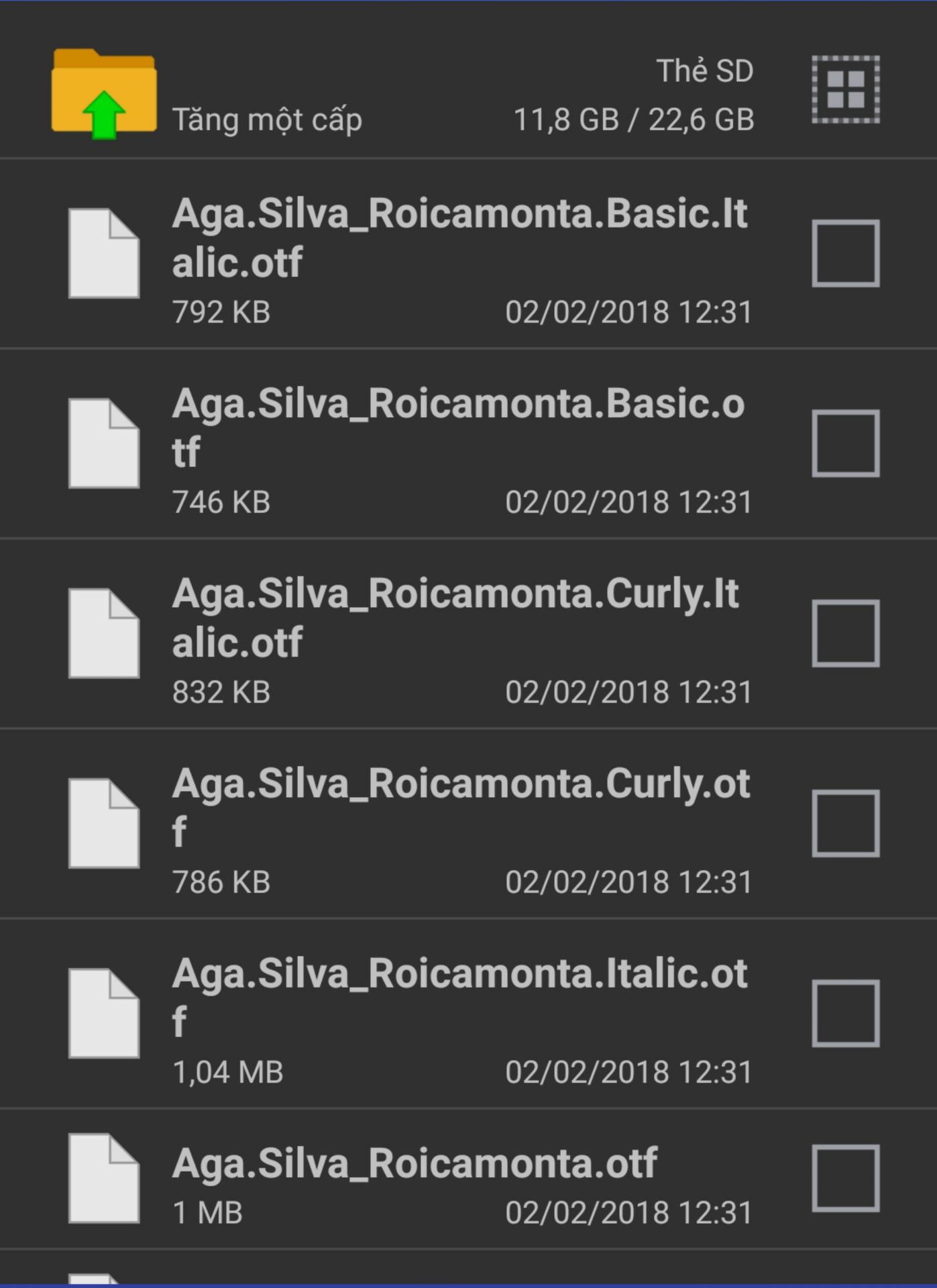This screenshot has height=1288, width=937.
Task: Click file icon for Aga.Silva_Roicamonta.Basic.otf
Action: tap(104, 443)
